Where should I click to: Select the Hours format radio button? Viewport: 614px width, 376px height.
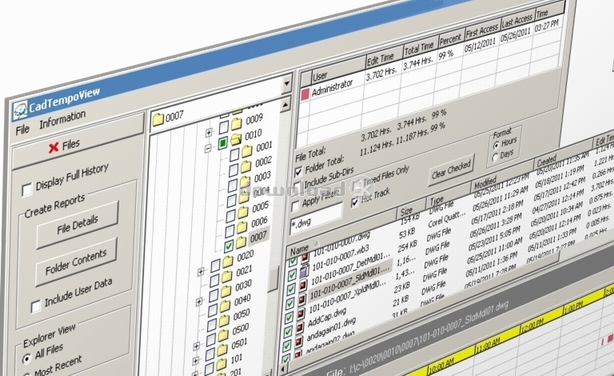click(x=496, y=145)
